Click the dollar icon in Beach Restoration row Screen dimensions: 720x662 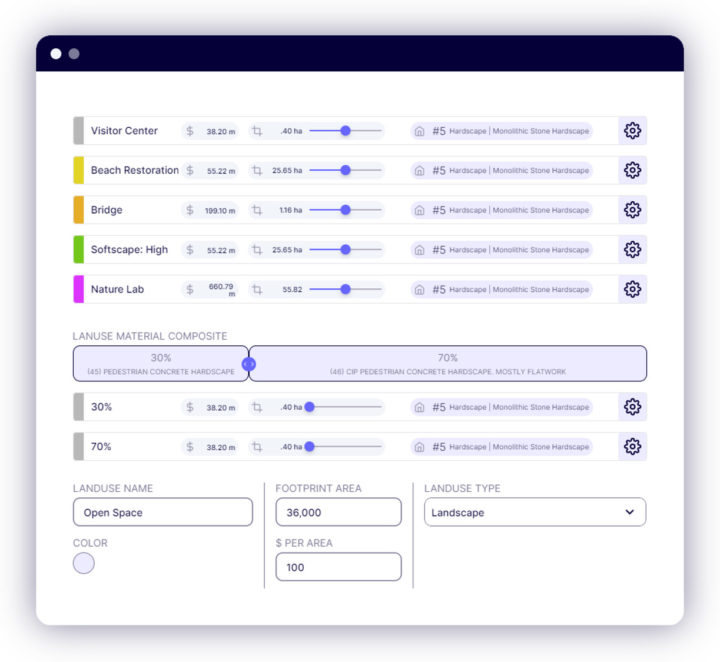click(190, 171)
